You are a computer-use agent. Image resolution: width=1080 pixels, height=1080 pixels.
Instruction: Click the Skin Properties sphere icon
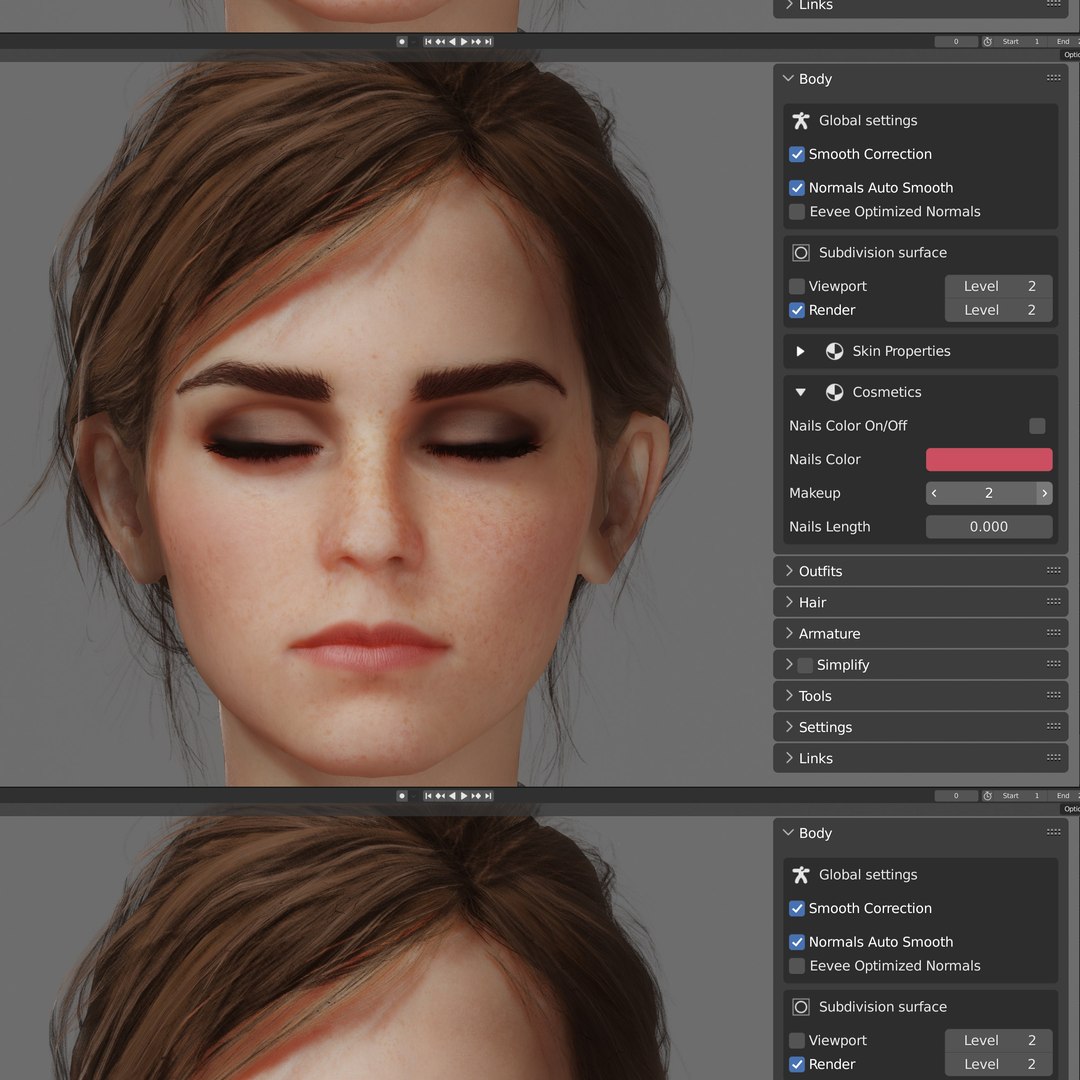click(834, 351)
